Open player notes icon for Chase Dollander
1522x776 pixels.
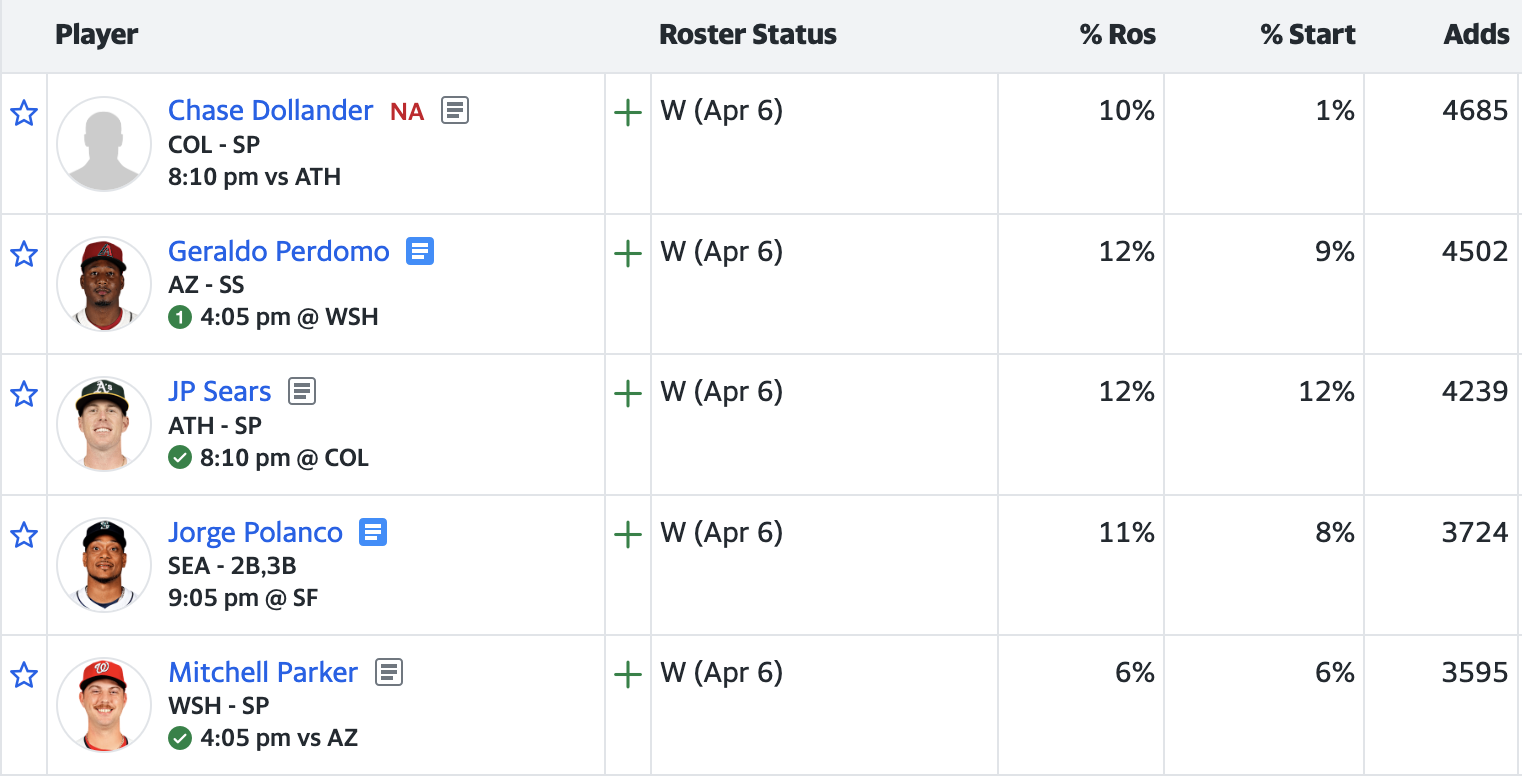pos(455,110)
